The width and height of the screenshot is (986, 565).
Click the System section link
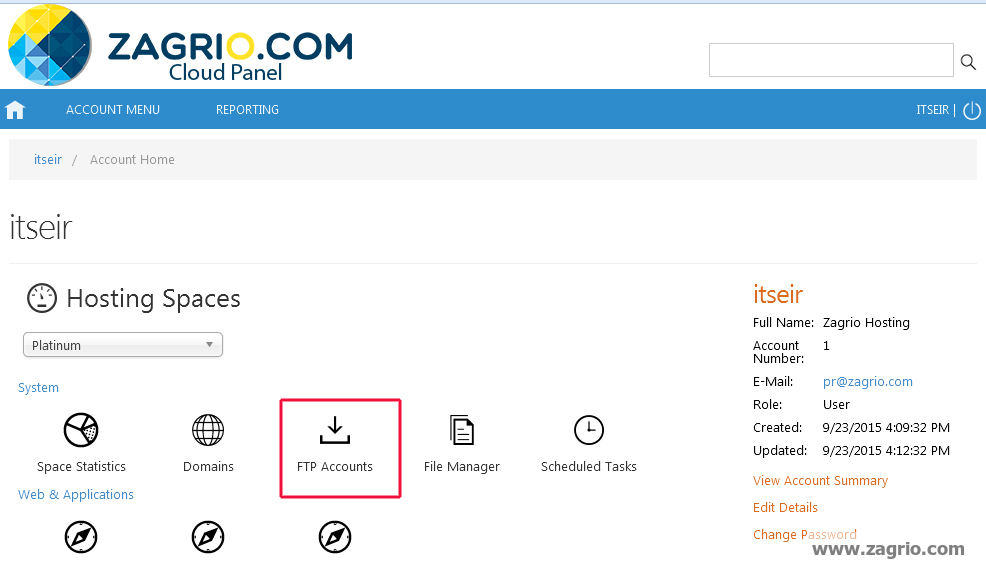click(x=38, y=388)
